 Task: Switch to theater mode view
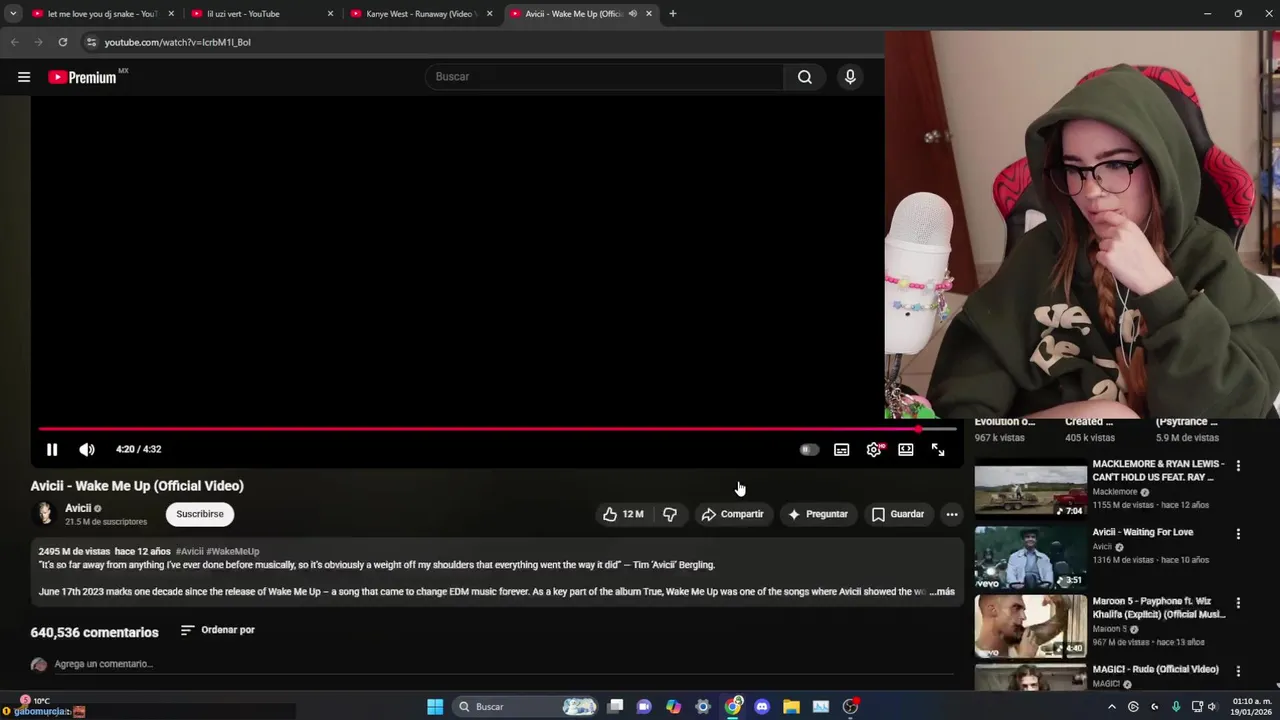[906, 450]
